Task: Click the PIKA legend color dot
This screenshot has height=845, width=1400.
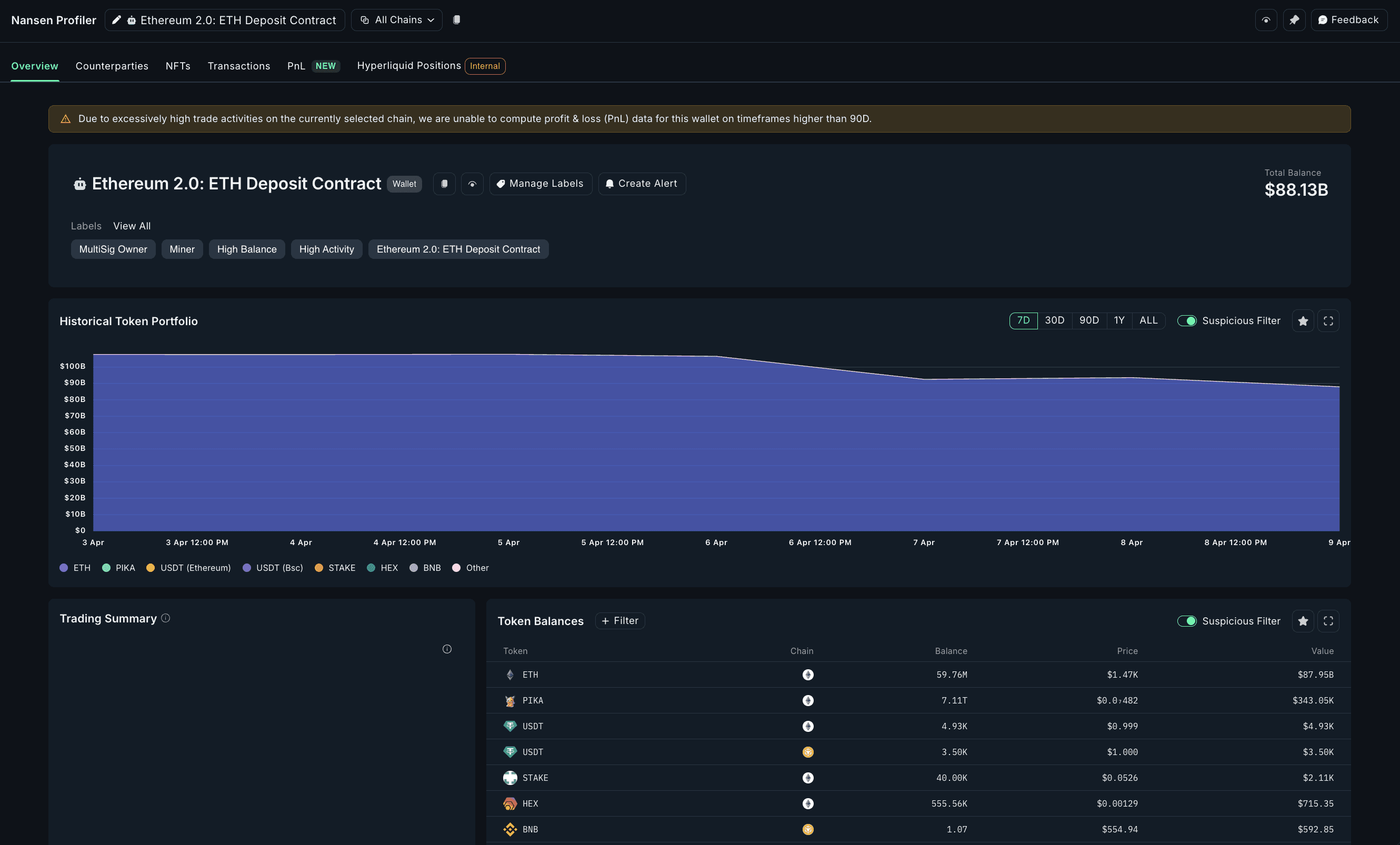Action: (x=106, y=568)
